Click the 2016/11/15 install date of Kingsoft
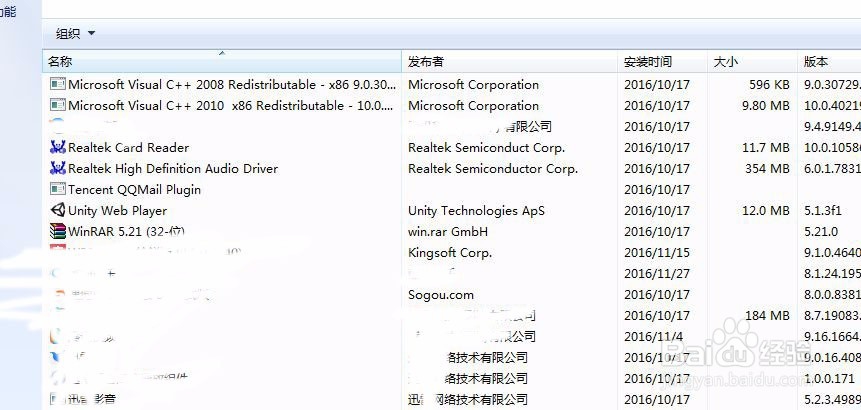Viewport: 861px width, 410px height. click(x=657, y=252)
